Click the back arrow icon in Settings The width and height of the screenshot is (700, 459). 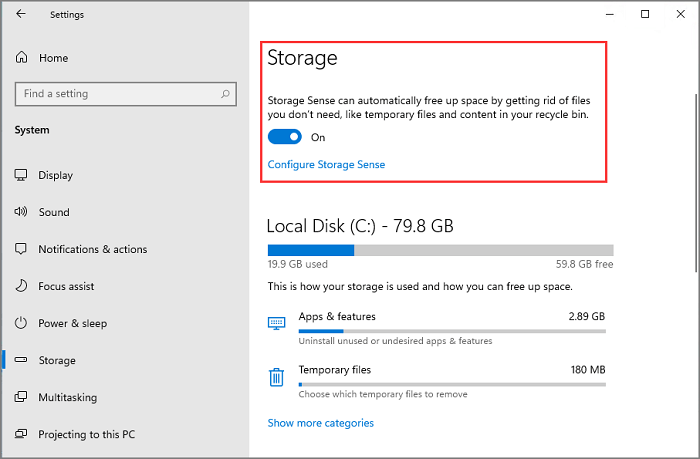tap(22, 15)
